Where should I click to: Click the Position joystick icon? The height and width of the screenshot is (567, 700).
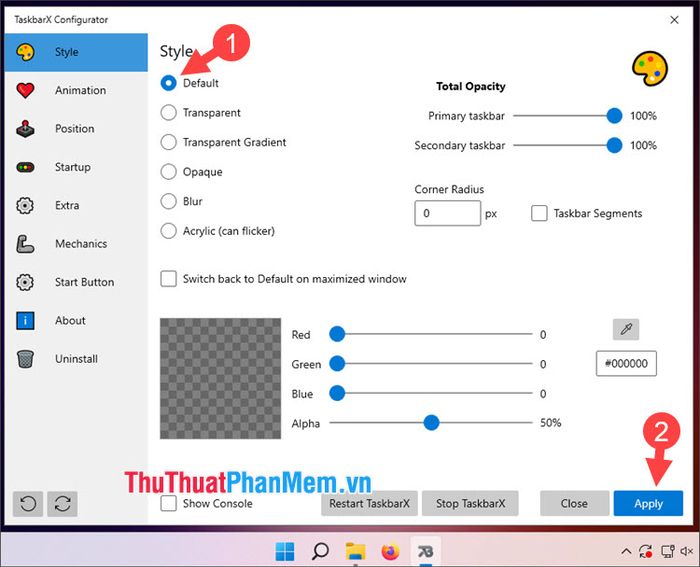(x=25, y=129)
